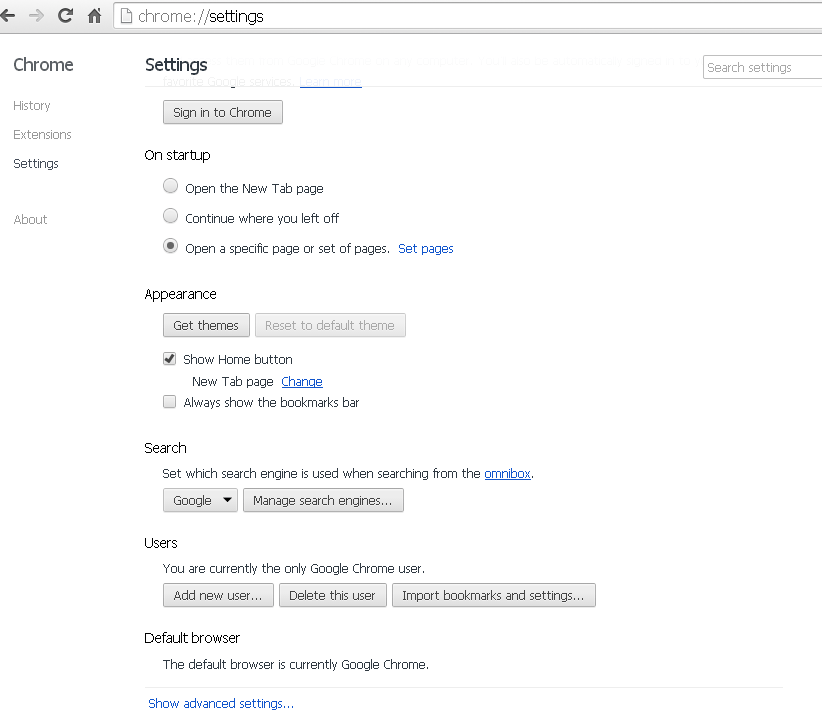
Task: Click the Users section heading
Action: (161, 543)
